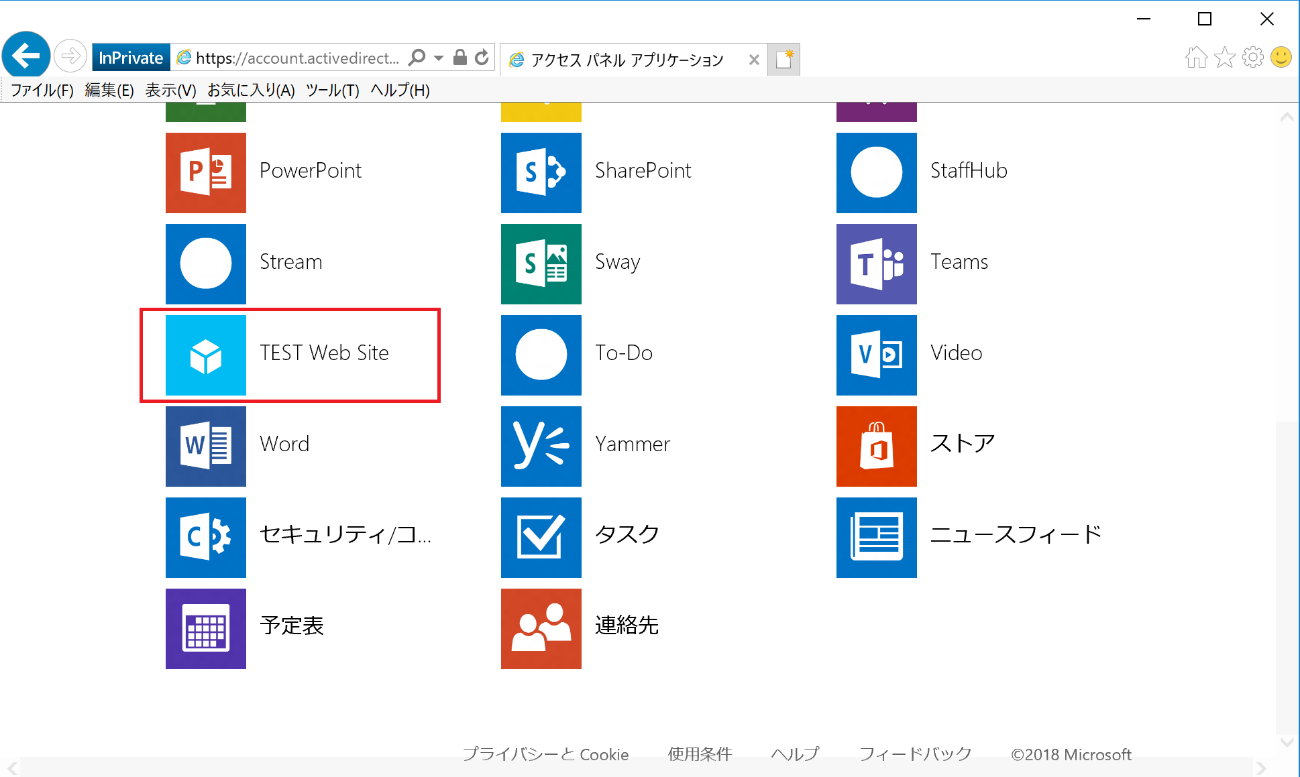The image size is (1300, 777).
Task: Open the Stream app tile icon
Action: click(206, 264)
